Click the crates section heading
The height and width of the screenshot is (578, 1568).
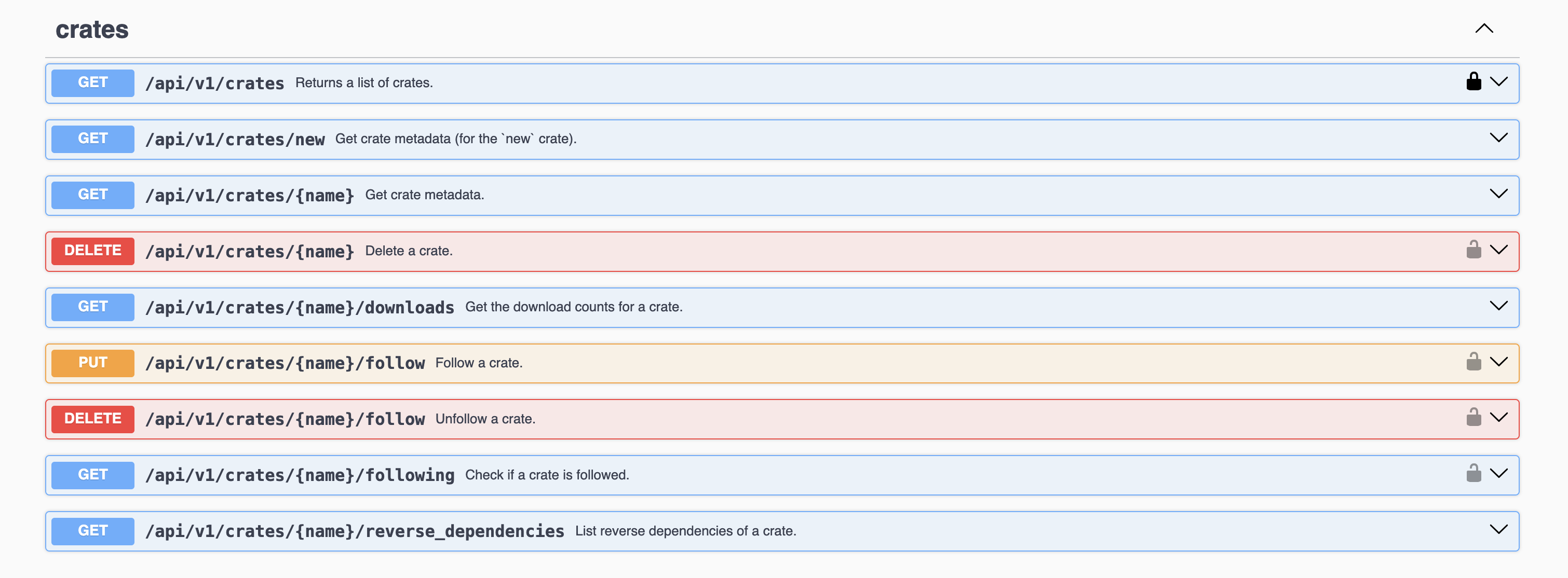coord(92,30)
